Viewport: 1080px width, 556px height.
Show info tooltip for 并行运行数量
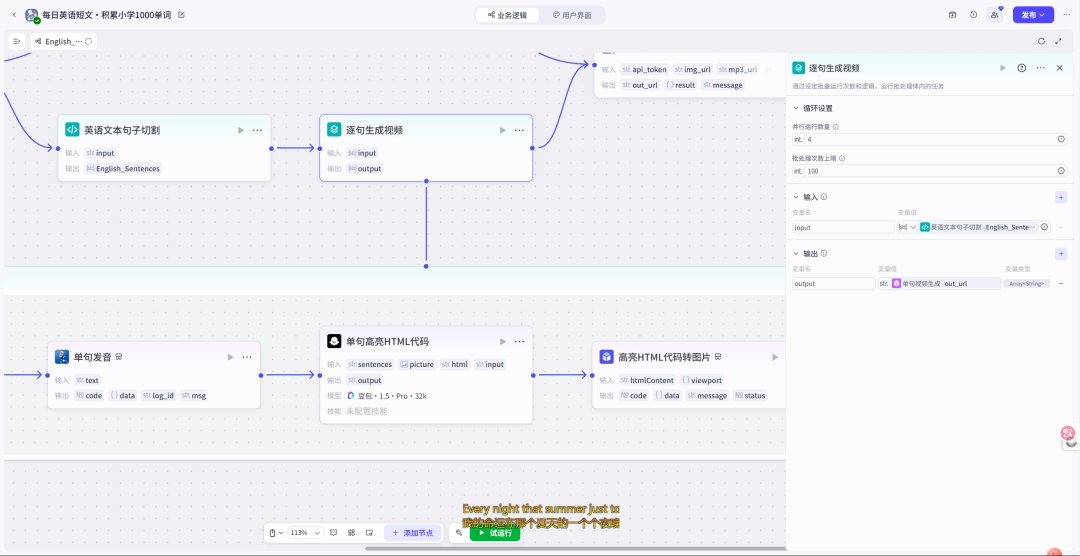click(x=835, y=127)
